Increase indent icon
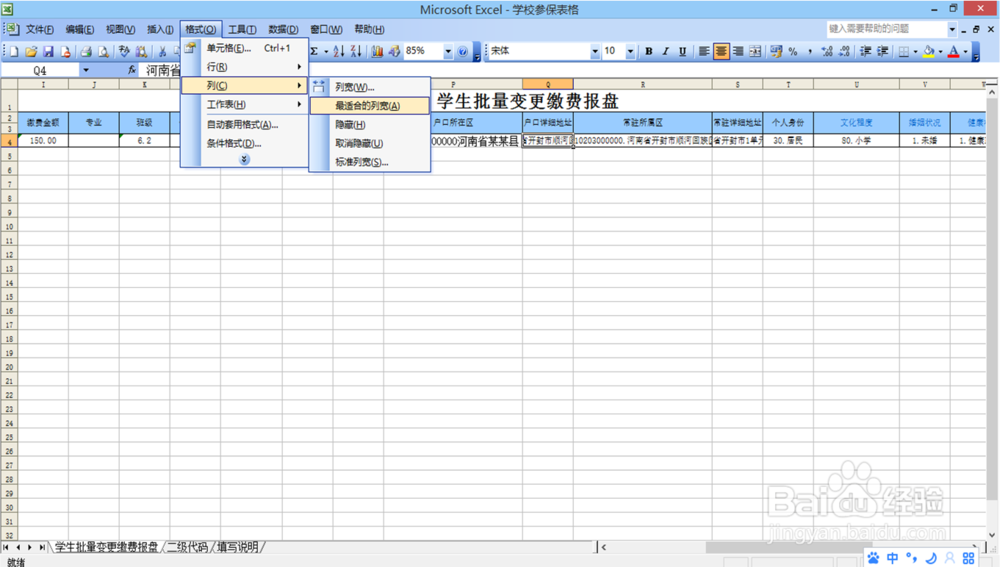1000x567 pixels. [883, 52]
